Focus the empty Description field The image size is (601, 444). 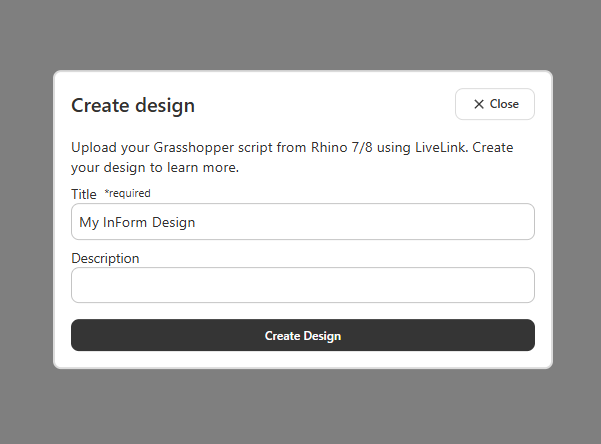coord(302,285)
